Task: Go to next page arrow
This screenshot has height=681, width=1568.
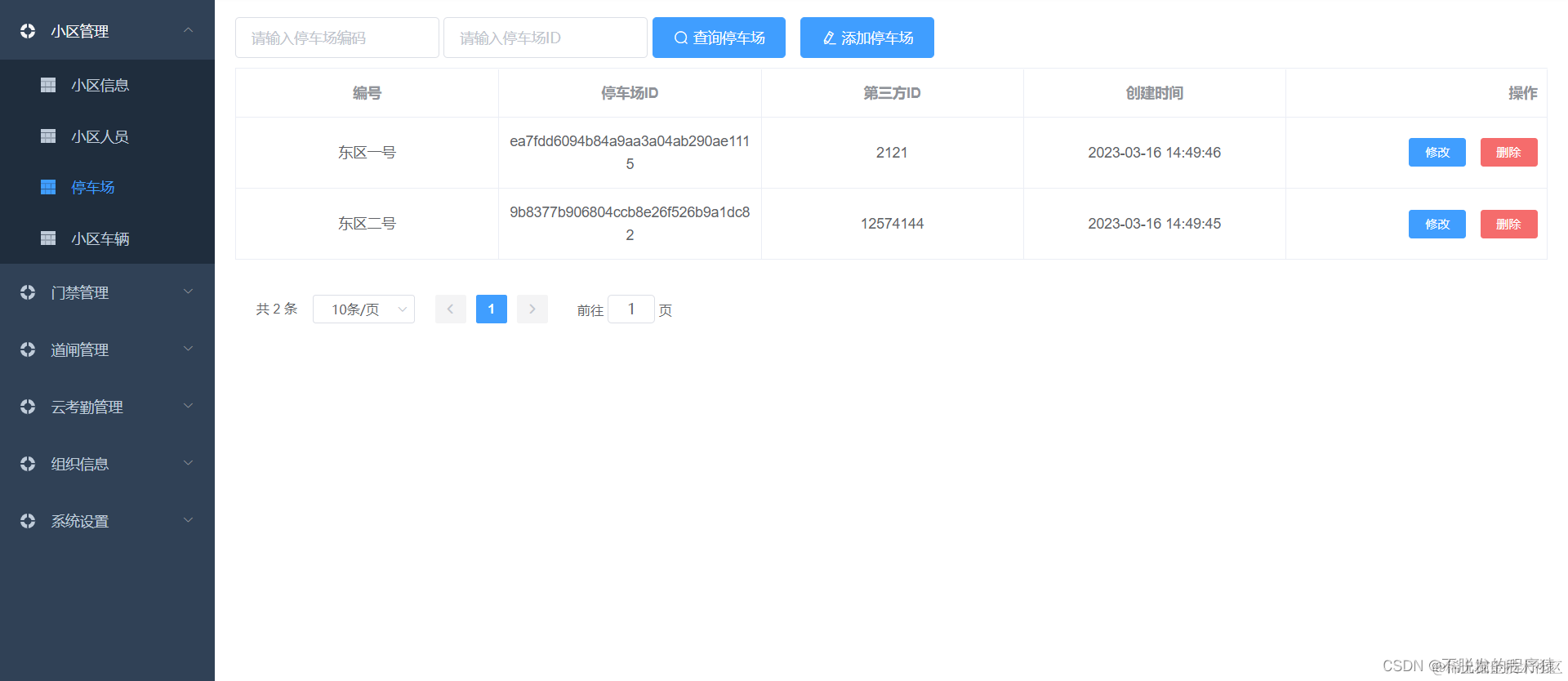Action: 532,309
